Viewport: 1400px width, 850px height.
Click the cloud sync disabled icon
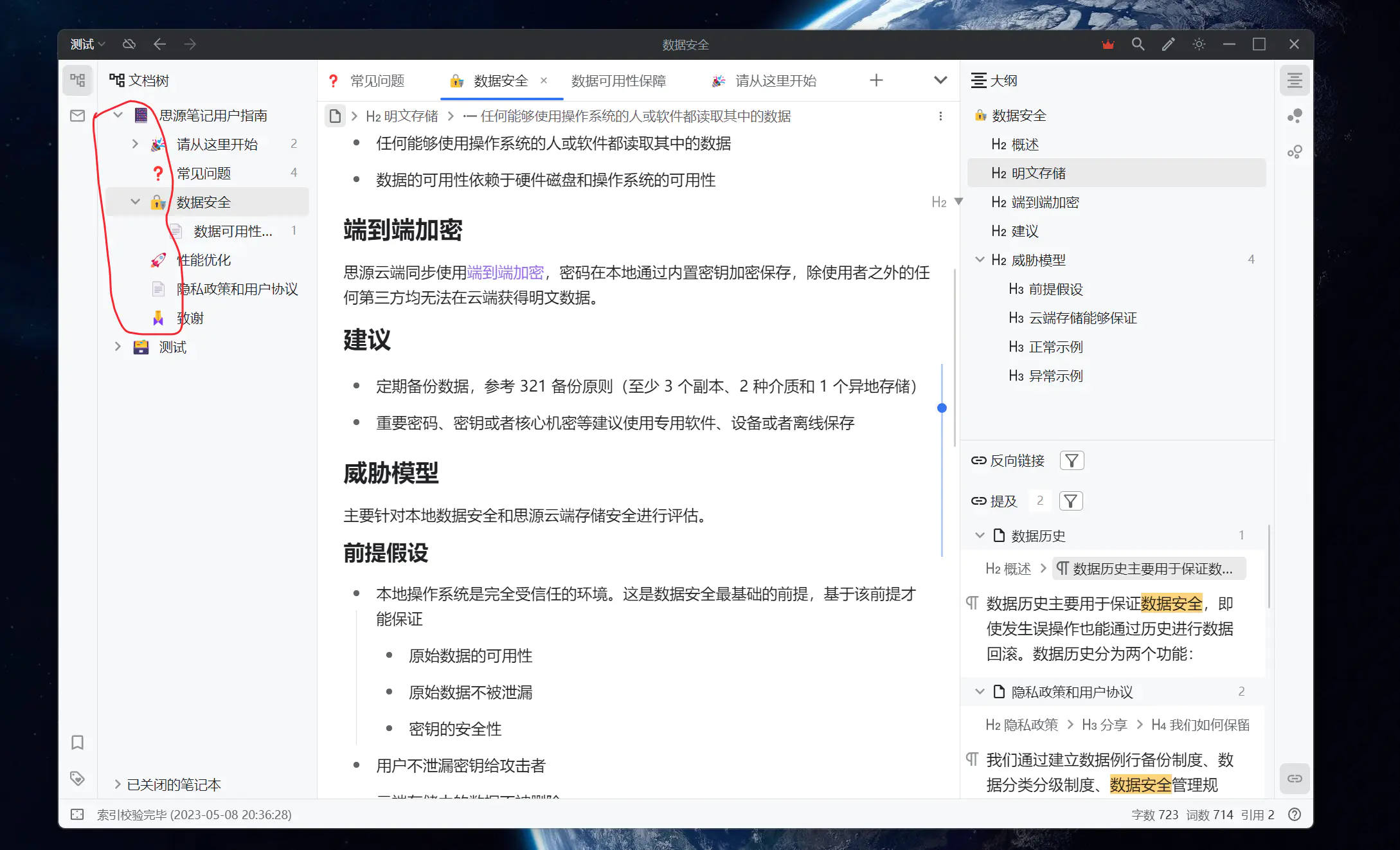[x=129, y=44]
